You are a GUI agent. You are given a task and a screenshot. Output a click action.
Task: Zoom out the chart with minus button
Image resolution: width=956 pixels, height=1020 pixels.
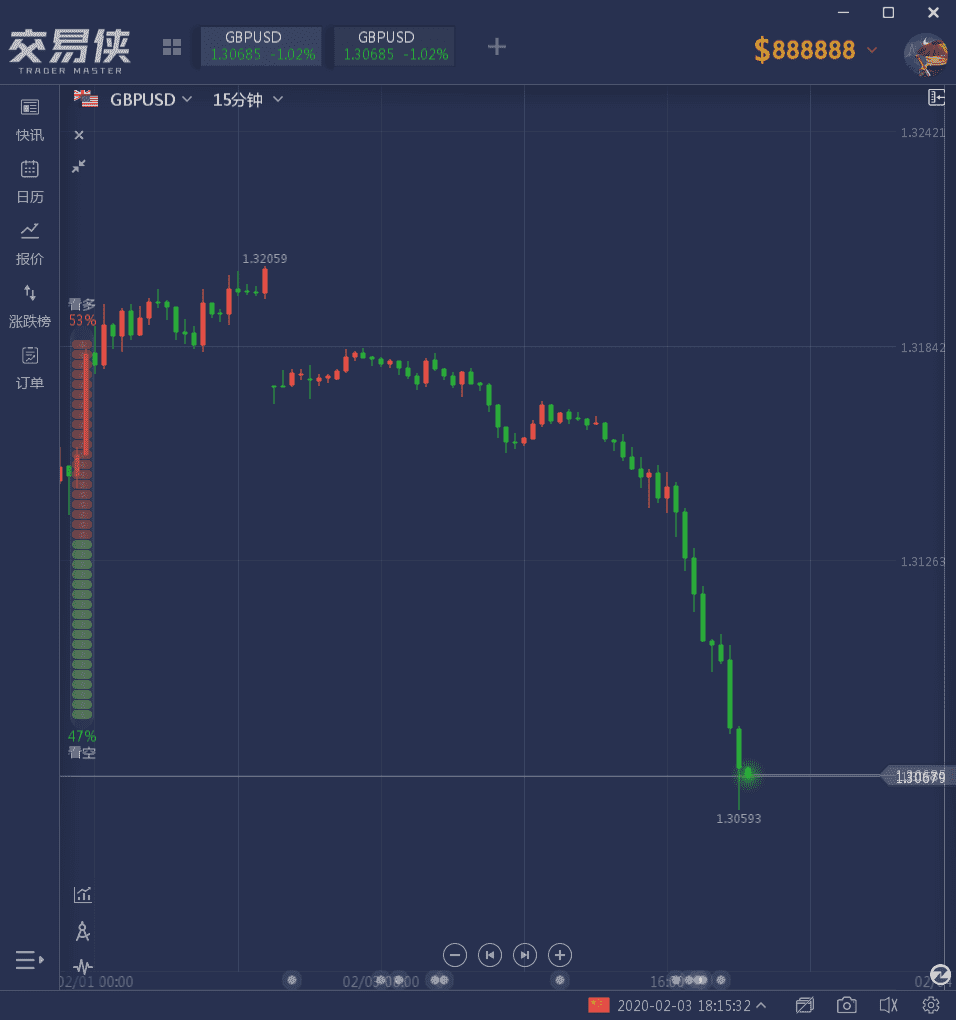(x=455, y=955)
